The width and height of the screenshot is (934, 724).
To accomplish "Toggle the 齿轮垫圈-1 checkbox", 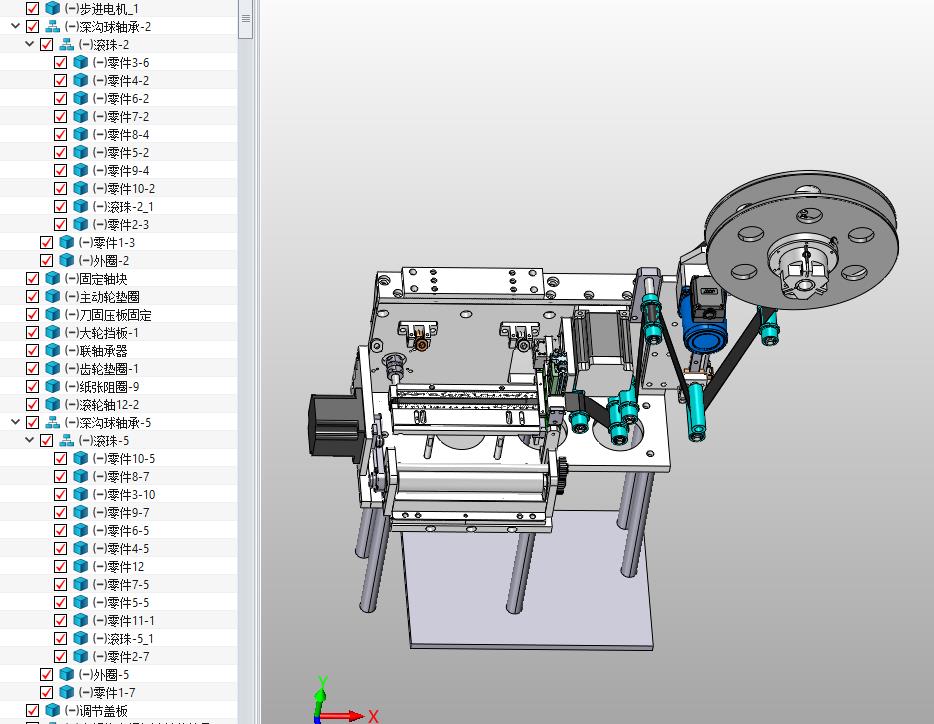I will tap(33, 368).
